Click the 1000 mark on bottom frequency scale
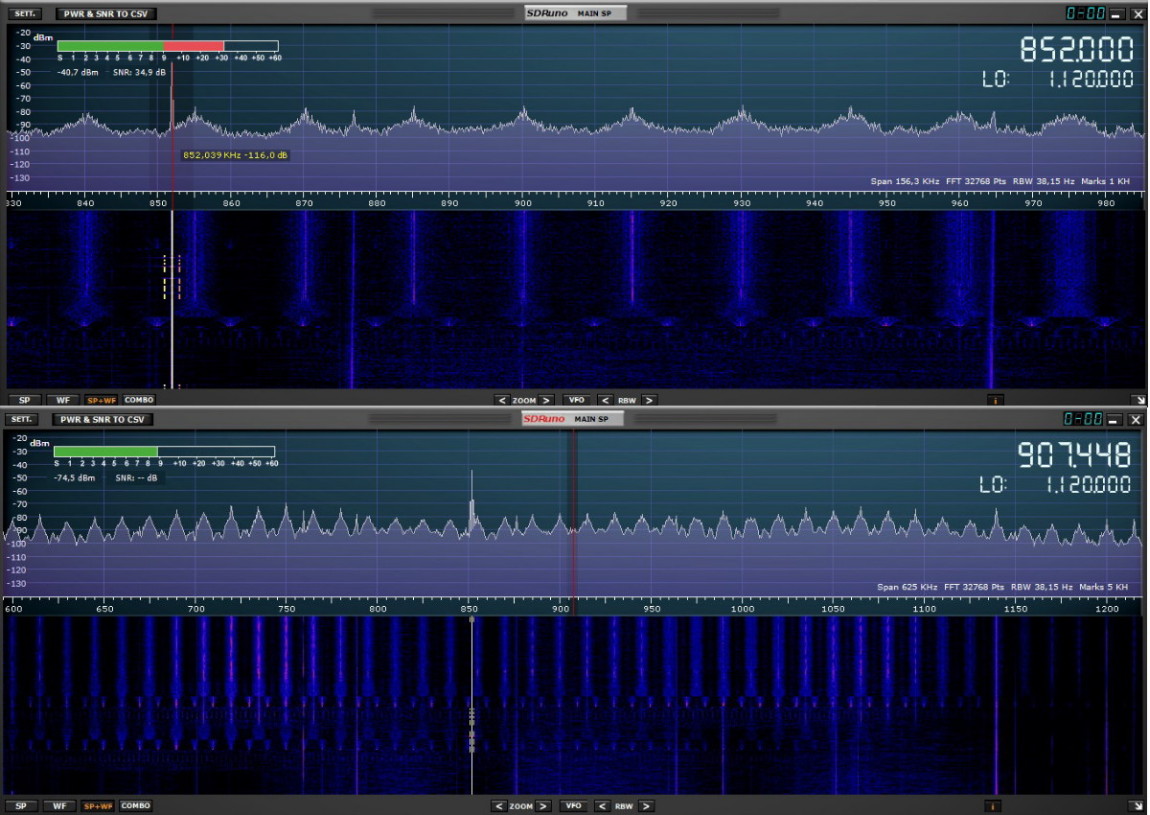This screenshot has height=815, width=1150. [x=742, y=609]
